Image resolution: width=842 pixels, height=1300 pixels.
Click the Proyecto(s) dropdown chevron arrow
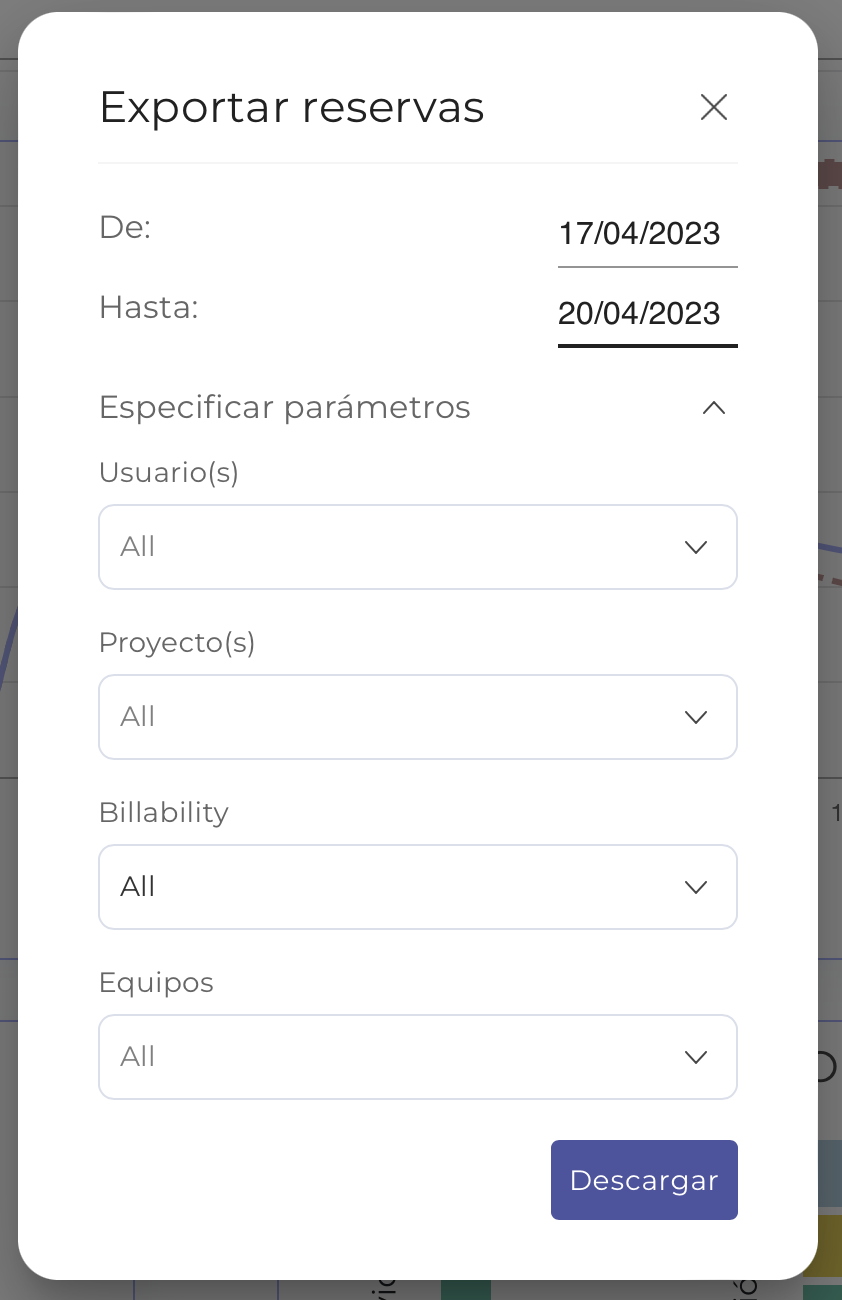pos(696,717)
